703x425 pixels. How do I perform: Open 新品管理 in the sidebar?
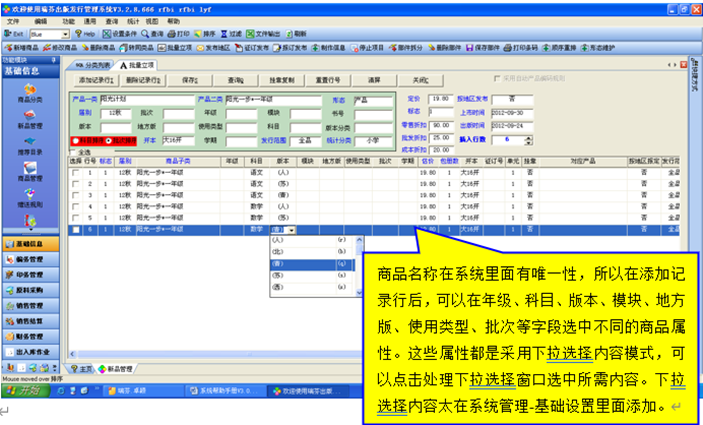click(x=30, y=119)
